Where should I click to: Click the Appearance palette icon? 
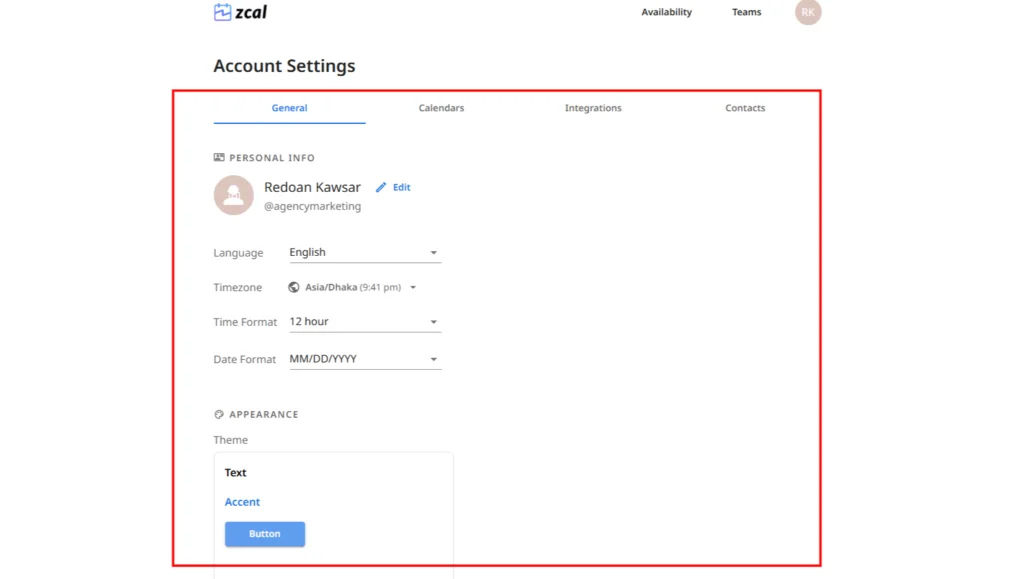pyautogui.click(x=219, y=414)
